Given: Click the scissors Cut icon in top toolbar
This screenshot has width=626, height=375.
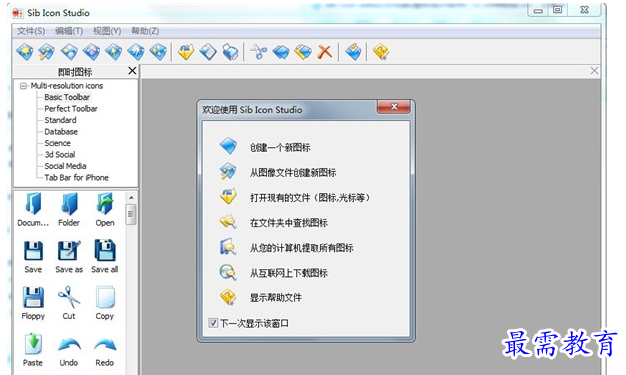Looking at the screenshot, I should (258, 52).
